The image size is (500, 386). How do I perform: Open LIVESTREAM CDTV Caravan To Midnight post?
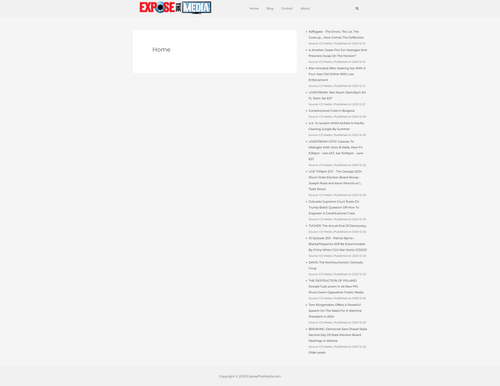click(x=336, y=150)
